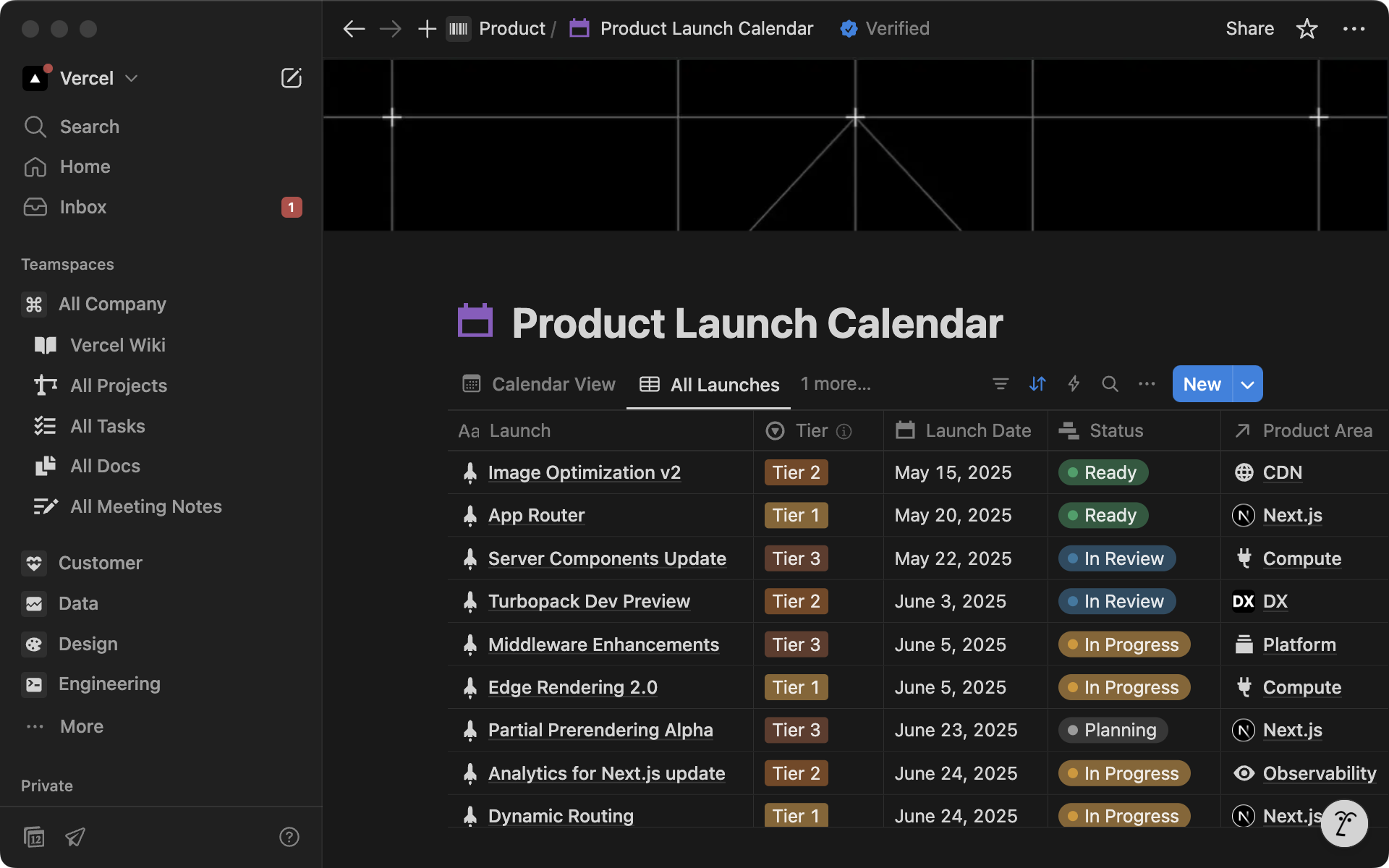Click the compose new page icon
The height and width of the screenshot is (868, 1389).
[291, 78]
